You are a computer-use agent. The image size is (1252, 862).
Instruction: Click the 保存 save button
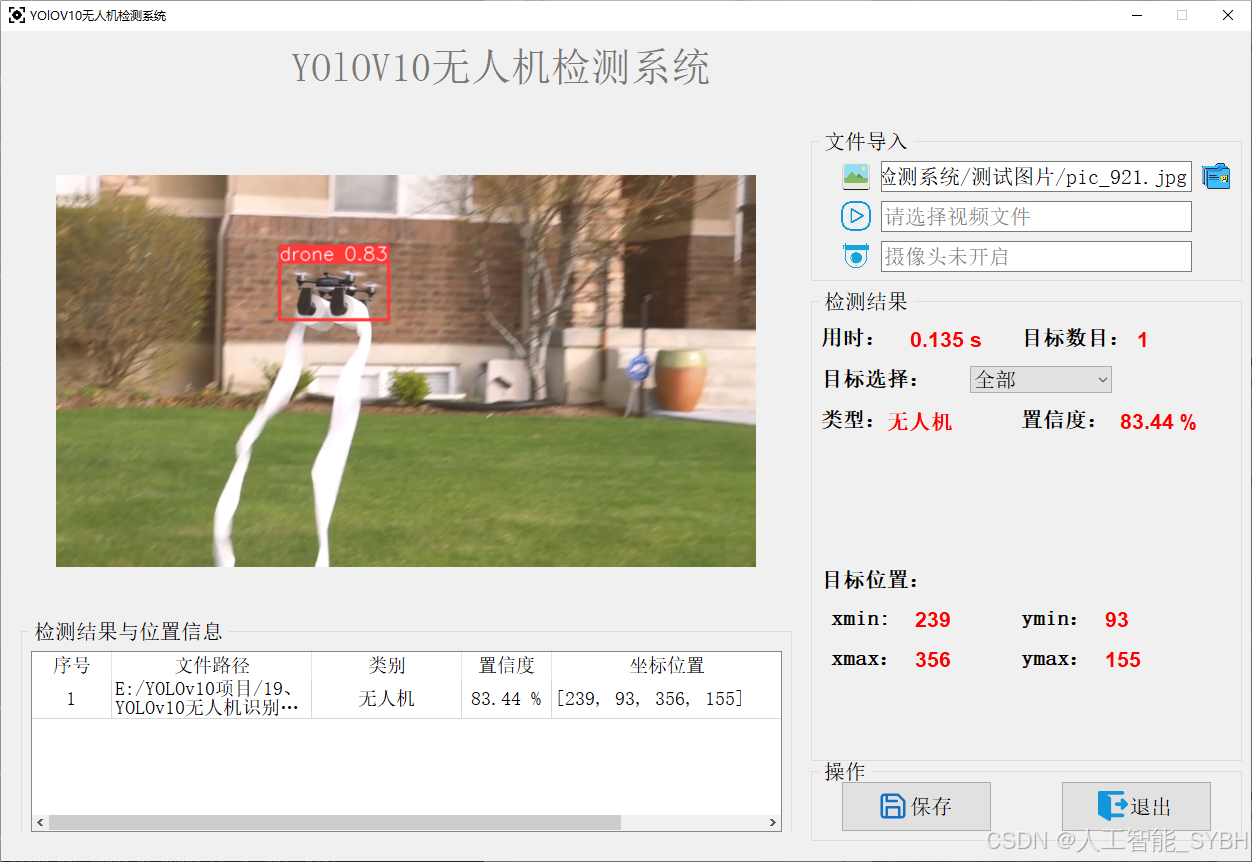point(916,806)
